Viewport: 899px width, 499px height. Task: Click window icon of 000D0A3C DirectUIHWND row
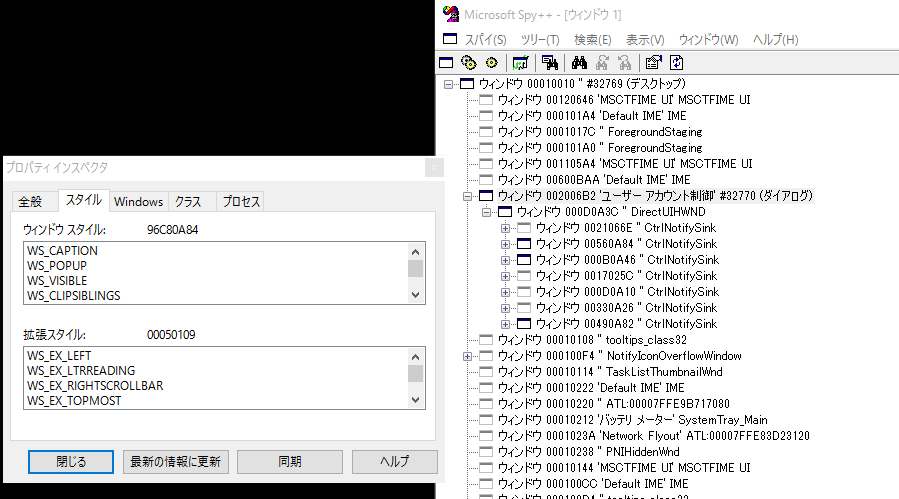pyautogui.click(x=505, y=212)
